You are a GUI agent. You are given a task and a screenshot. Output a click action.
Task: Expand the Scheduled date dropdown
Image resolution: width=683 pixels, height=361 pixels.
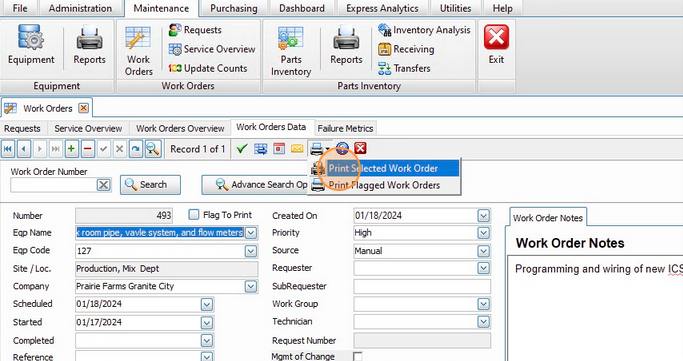click(207, 304)
